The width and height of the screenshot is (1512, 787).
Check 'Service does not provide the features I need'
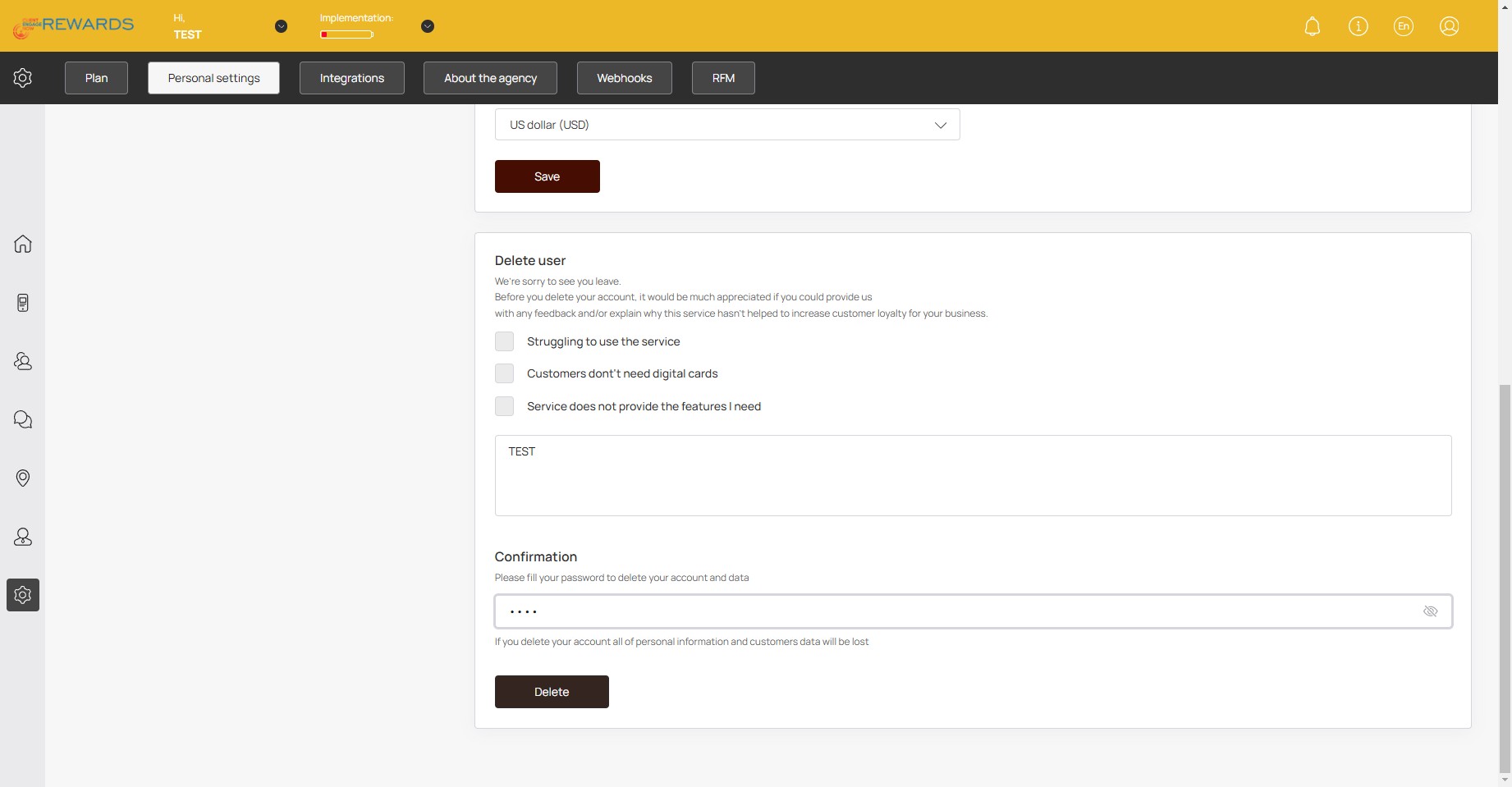(504, 406)
